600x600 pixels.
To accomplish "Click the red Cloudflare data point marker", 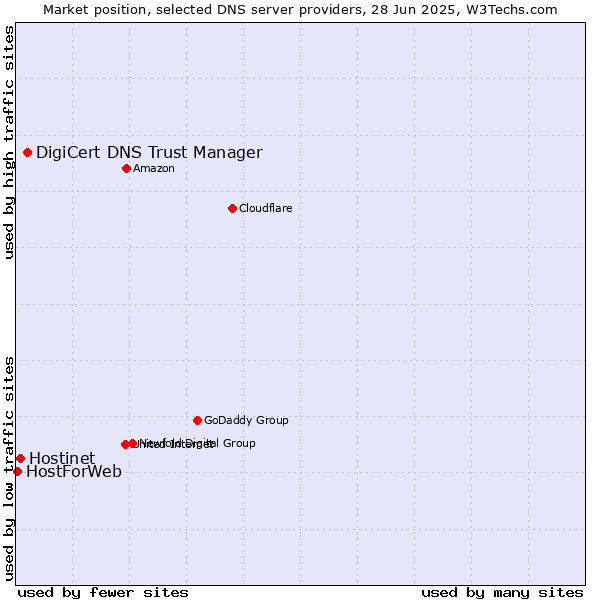I will [232, 209].
